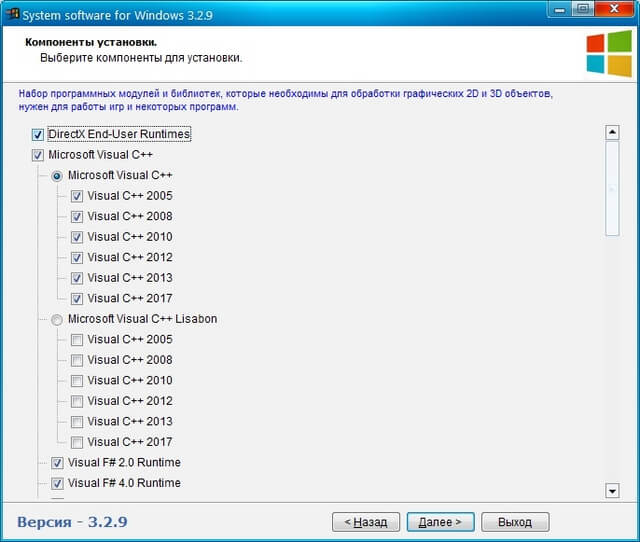This screenshot has height=542, width=640.
Task: Select the Microsoft Visual C++ Lisabon radio option
Action: click(x=57, y=320)
